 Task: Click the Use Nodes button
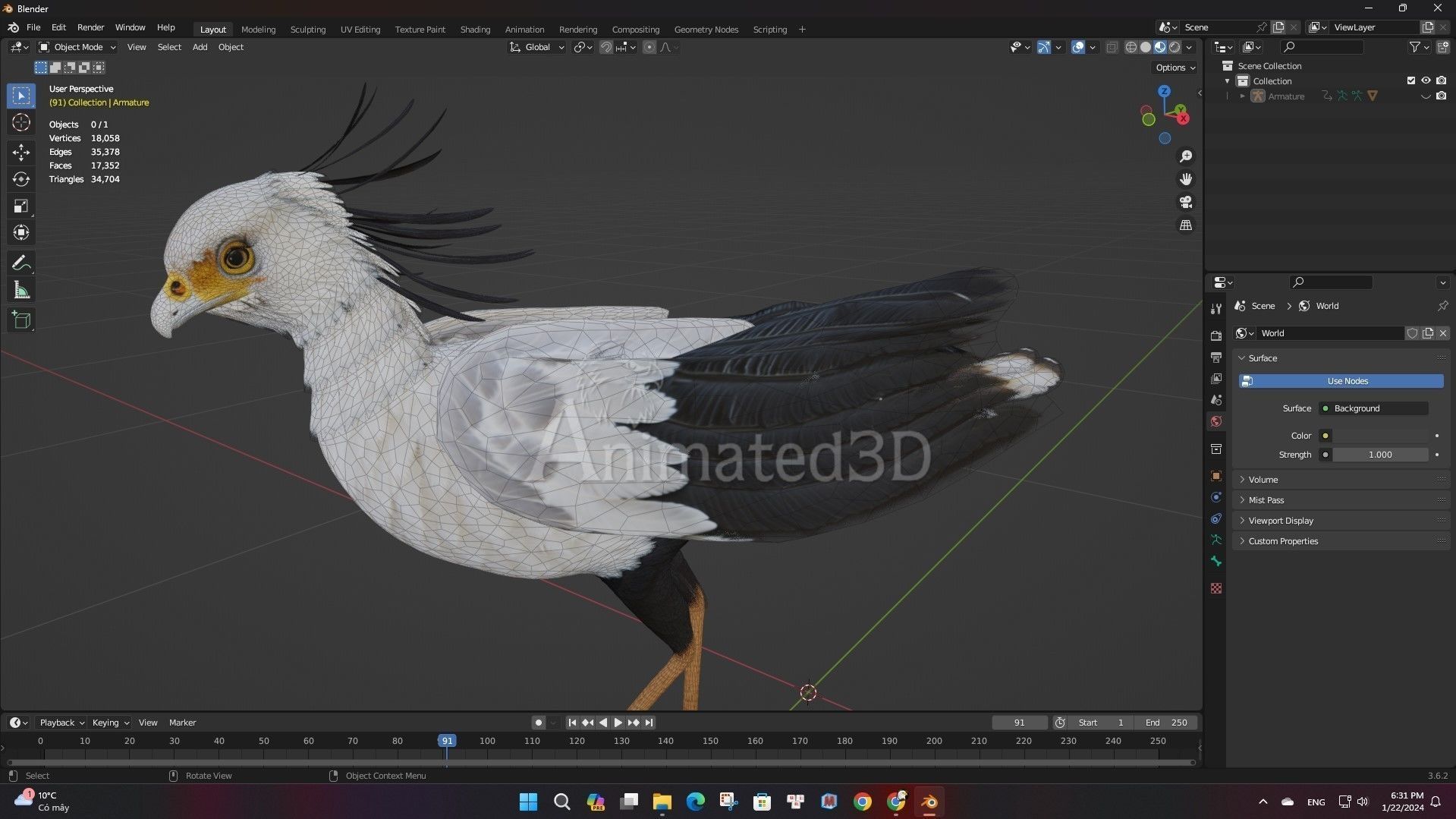point(1341,381)
